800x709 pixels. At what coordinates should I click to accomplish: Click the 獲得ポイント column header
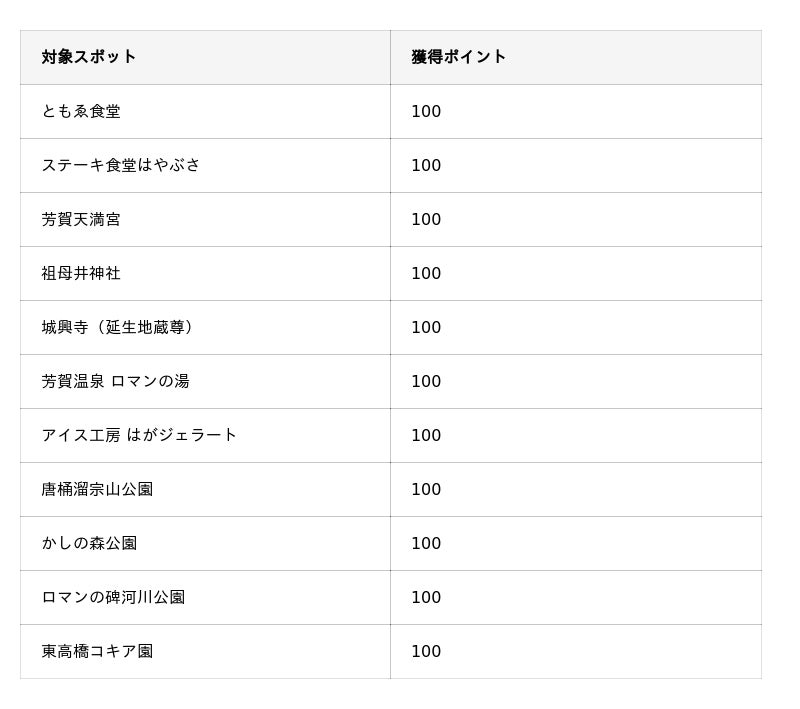[576, 57]
